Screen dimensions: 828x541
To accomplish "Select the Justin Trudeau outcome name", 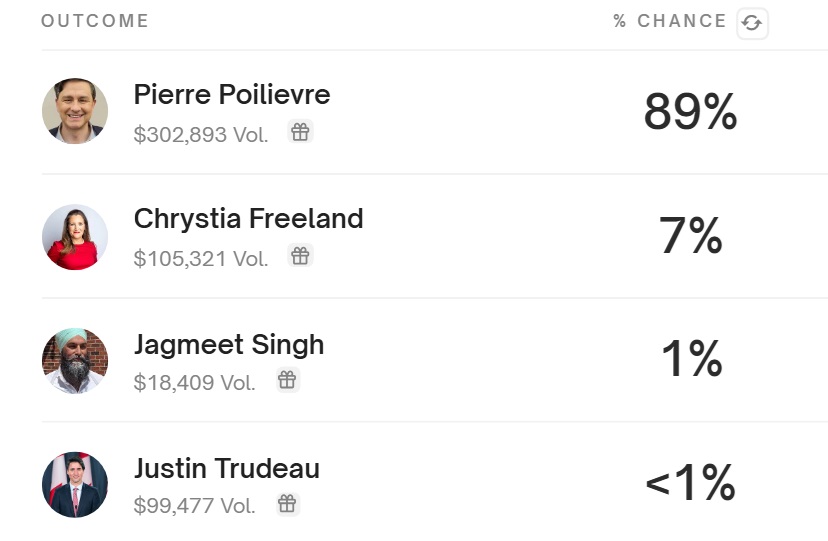I will click(x=227, y=468).
